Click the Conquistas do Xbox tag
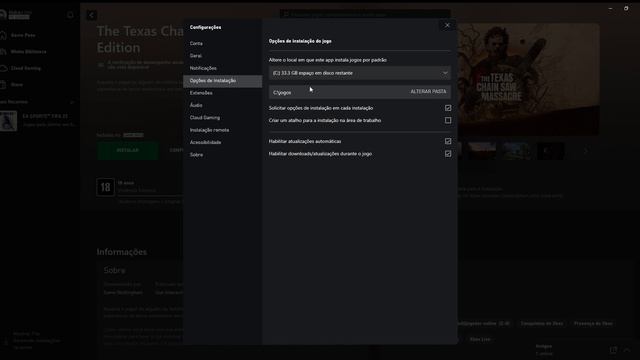Viewport: 640px width, 360px height. click(542, 323)
